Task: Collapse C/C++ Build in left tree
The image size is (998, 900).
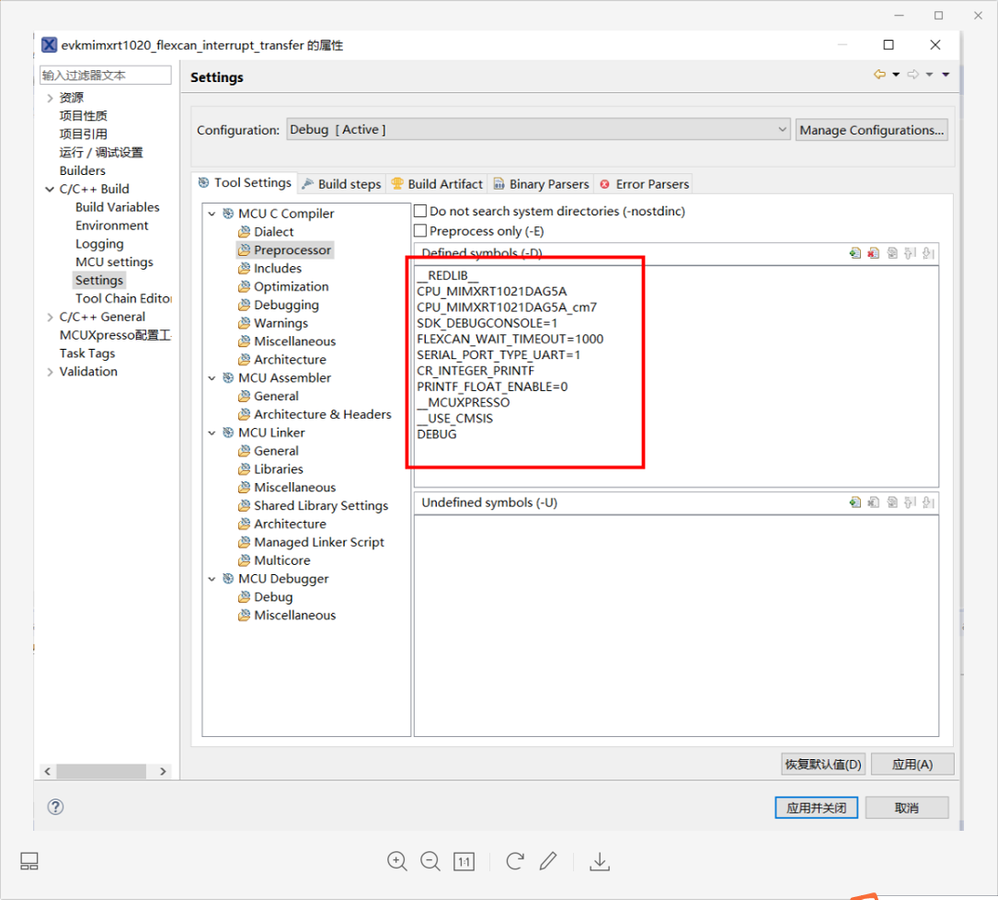Action: [50, 189]
